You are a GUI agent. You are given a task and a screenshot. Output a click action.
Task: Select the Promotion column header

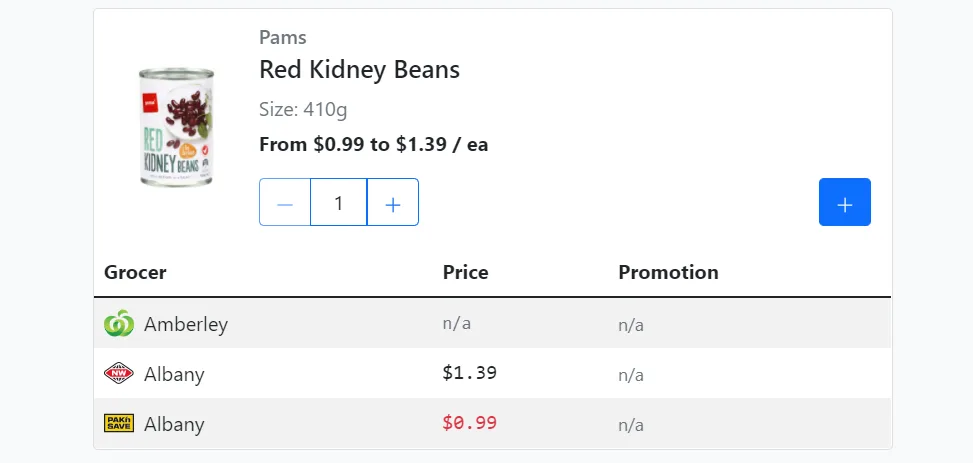point(668,272)
